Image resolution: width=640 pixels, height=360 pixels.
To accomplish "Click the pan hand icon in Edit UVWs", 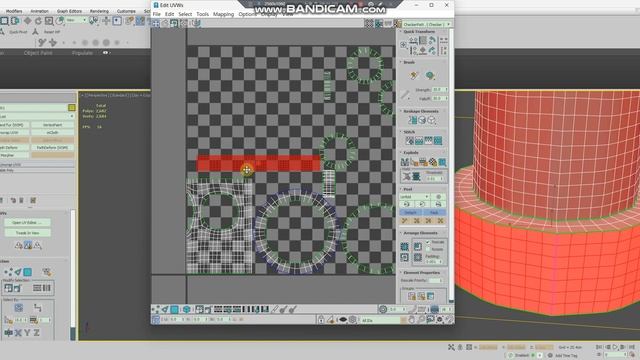I will pyautogui.click(x=411, y=320).
